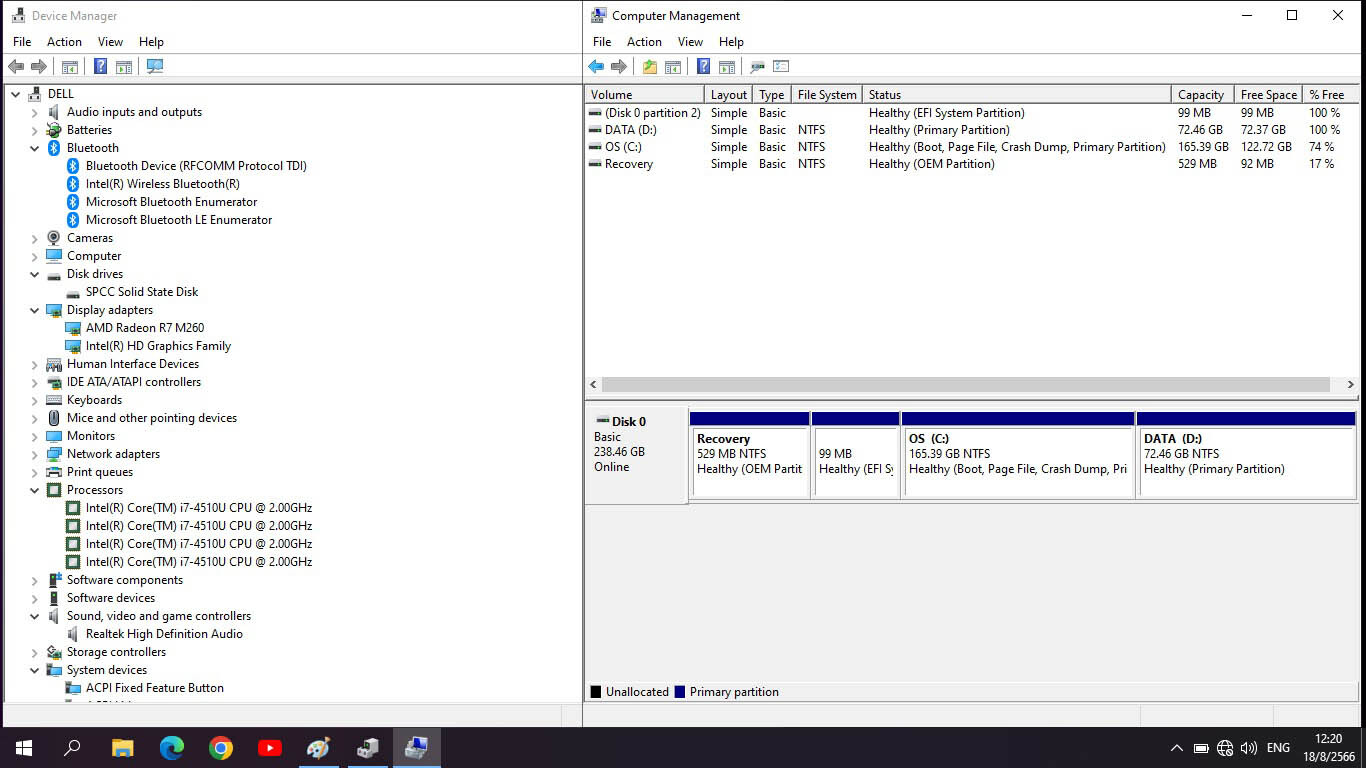Click the network globe icon in system tray

[x=1225, y=748]
